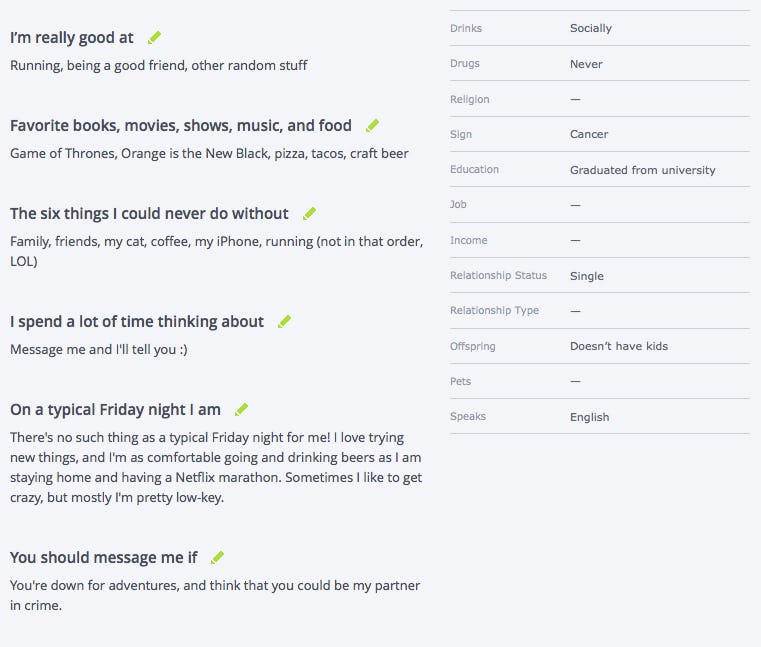The image size is (761, 647).
Task: Click Relationship Status value "Single"
Action: click(x=587, y=276)
